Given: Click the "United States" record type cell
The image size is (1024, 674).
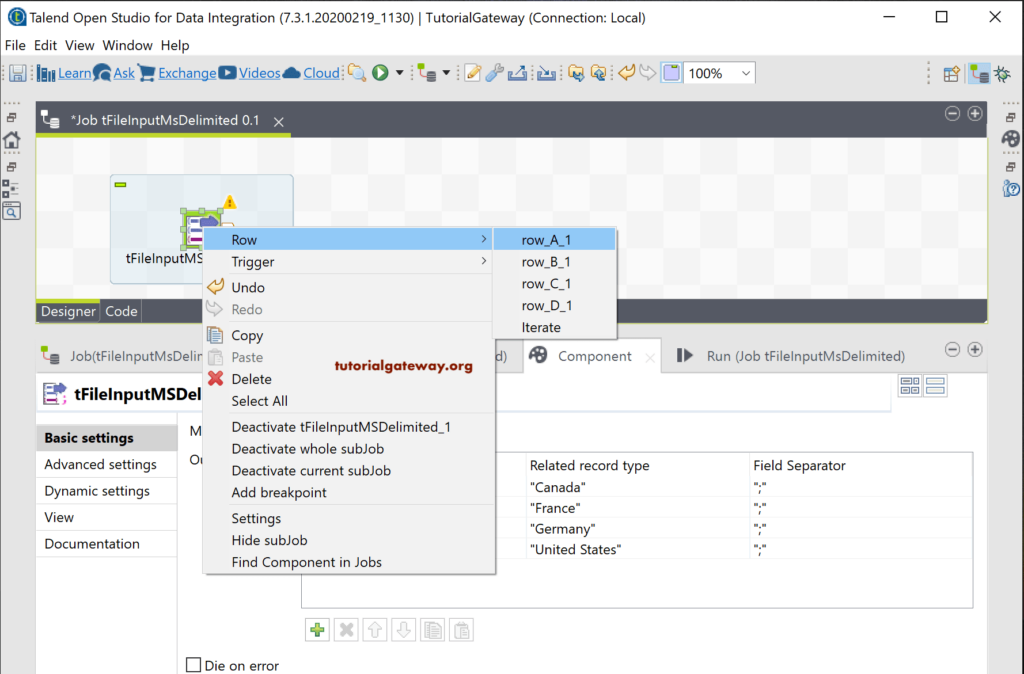Looking at the screenshot, I should (x=638, y=550).
